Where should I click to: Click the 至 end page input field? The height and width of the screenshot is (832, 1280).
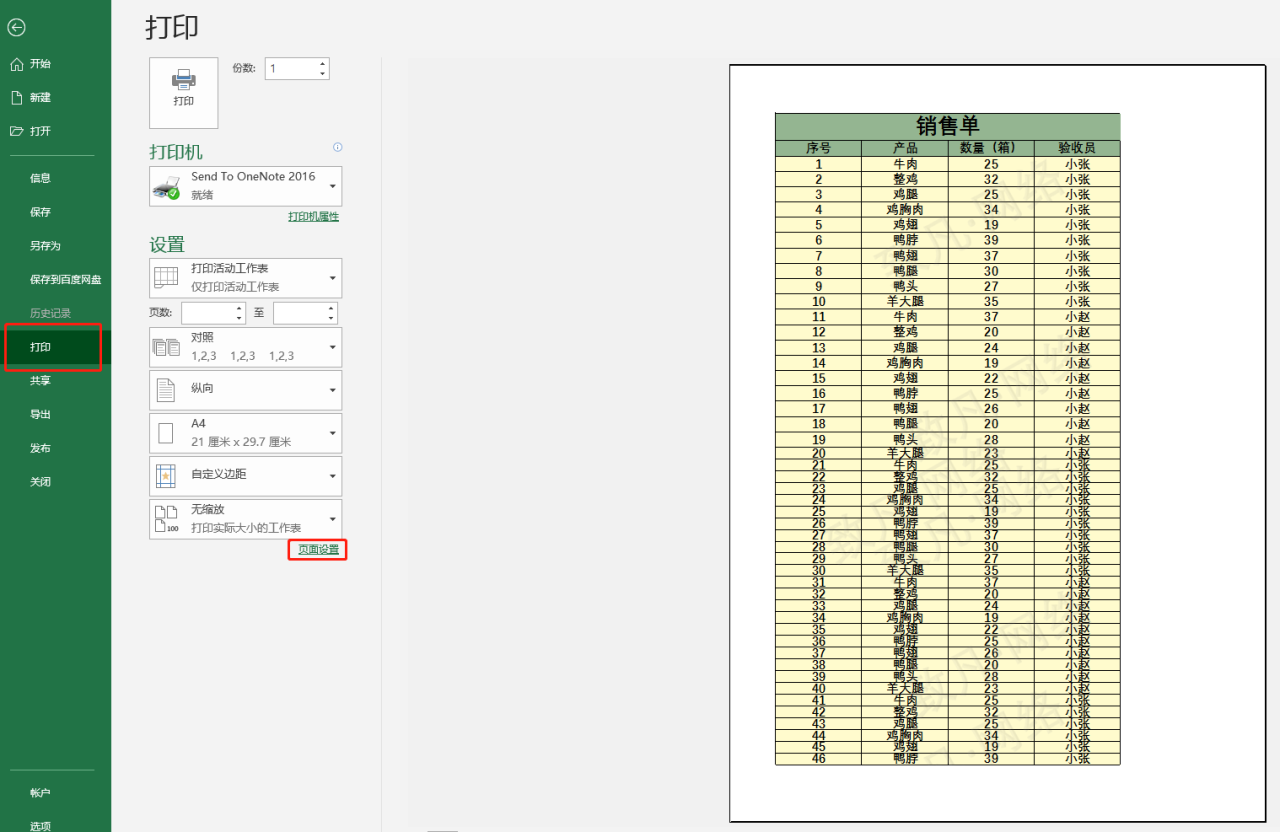[x=299, y=313]
